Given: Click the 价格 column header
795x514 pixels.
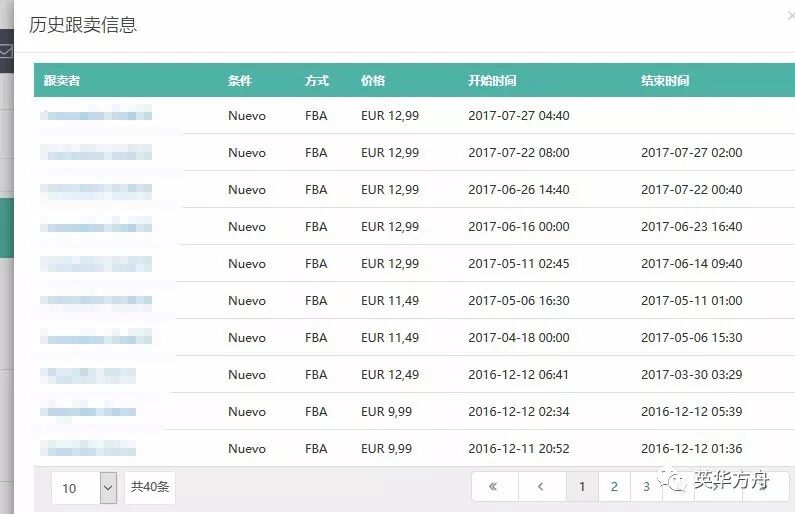Looking at the screenshot, I should pyautogui.click(x=373, y=81).
